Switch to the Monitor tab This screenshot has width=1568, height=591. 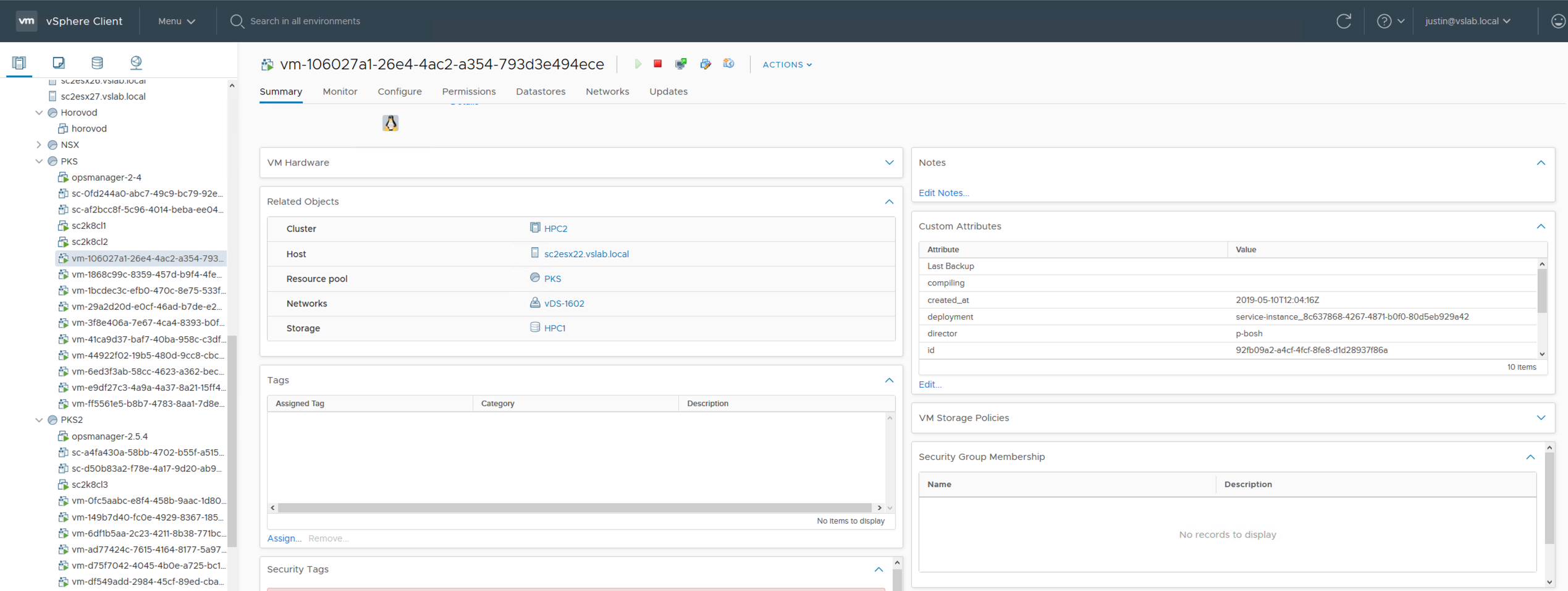(340, 91)
